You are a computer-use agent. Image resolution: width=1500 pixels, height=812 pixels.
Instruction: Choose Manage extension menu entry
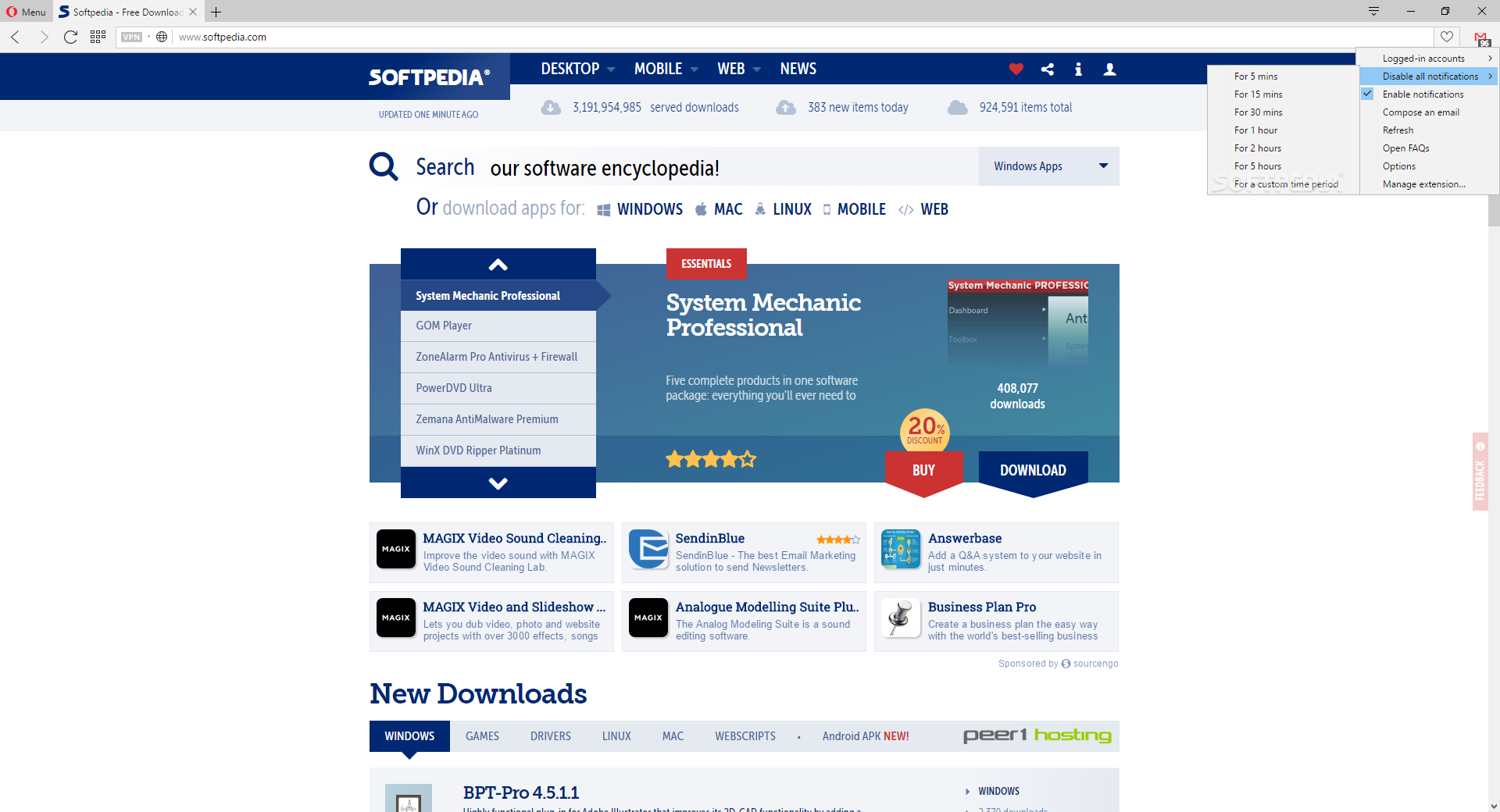pos(1429,183)
